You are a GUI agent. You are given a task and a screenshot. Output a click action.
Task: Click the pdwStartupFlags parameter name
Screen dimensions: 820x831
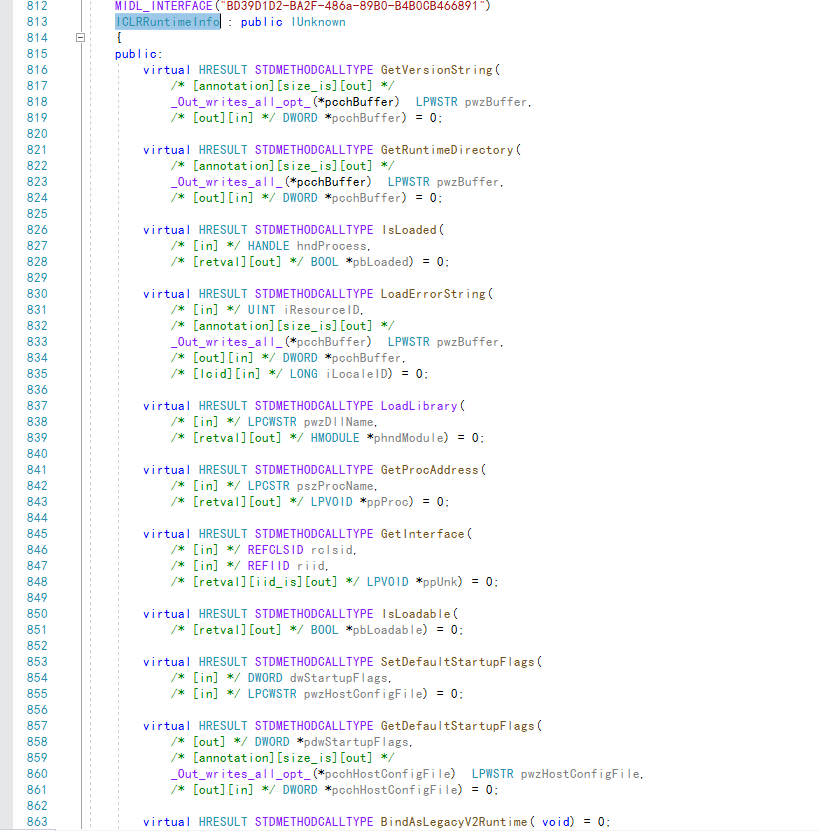[356, 742]
